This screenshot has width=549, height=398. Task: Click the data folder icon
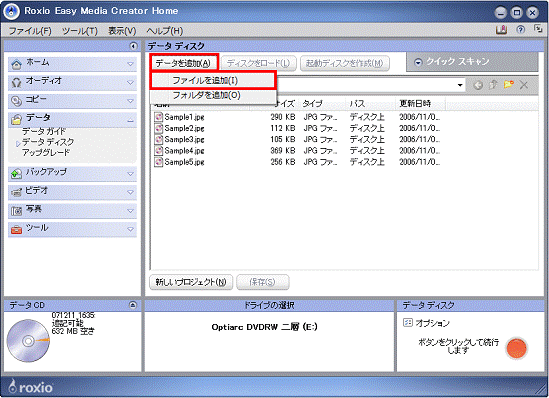(16, 120)
